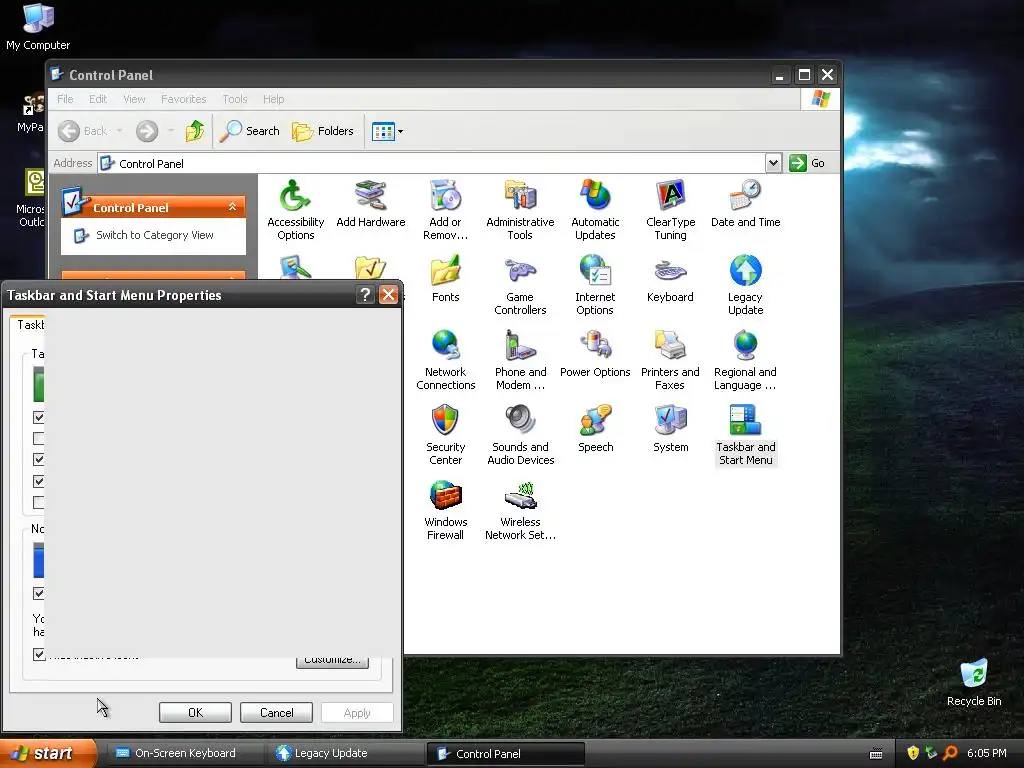Open the Fonts folder icon
This screenshot has height=768, width=1024.
[x=445, y=279]
